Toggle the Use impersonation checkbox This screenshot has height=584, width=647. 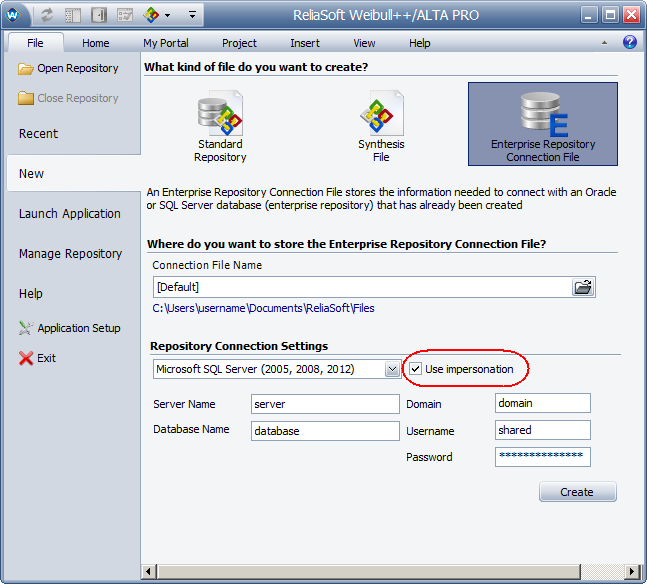[x=416, y=369]
